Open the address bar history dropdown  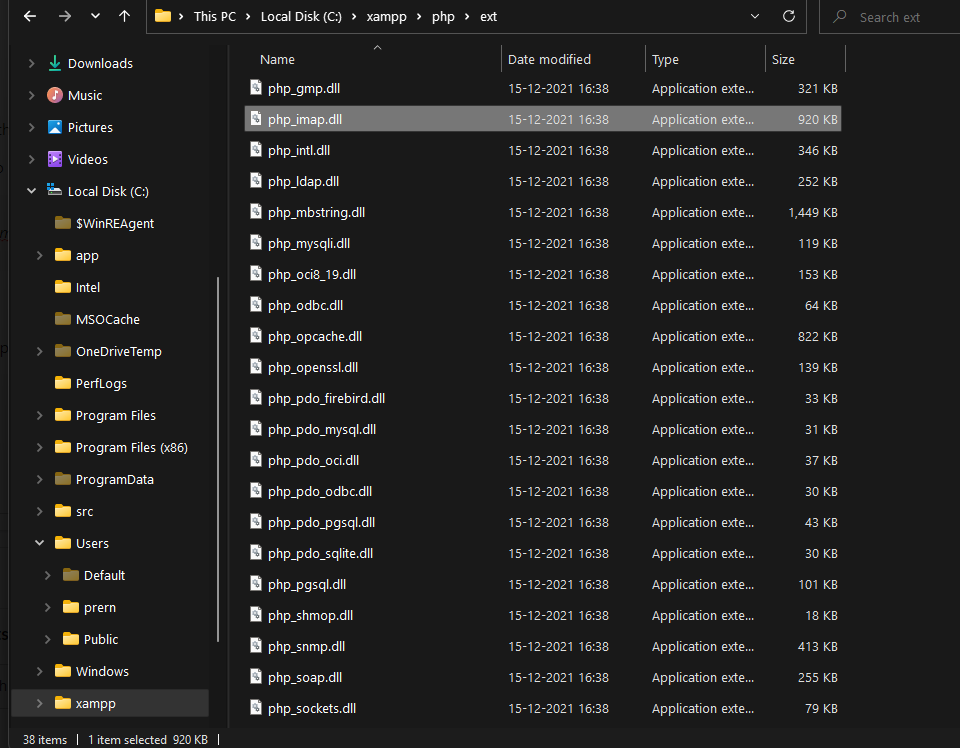(x=755, y=16)
